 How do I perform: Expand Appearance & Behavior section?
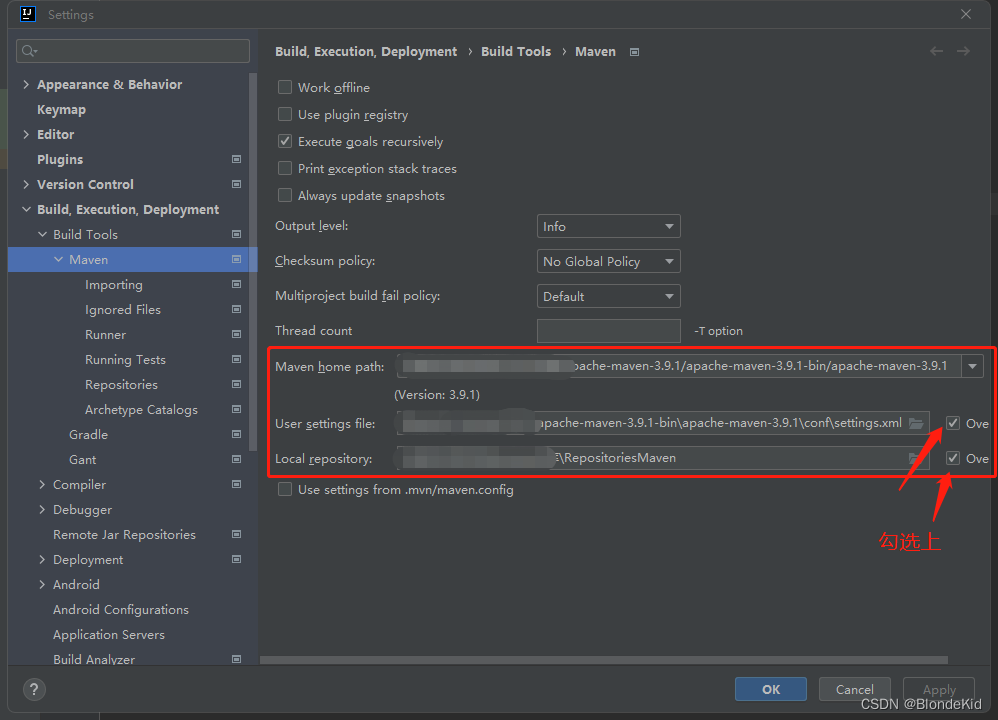pyautogui.click(x=26, y=84)
